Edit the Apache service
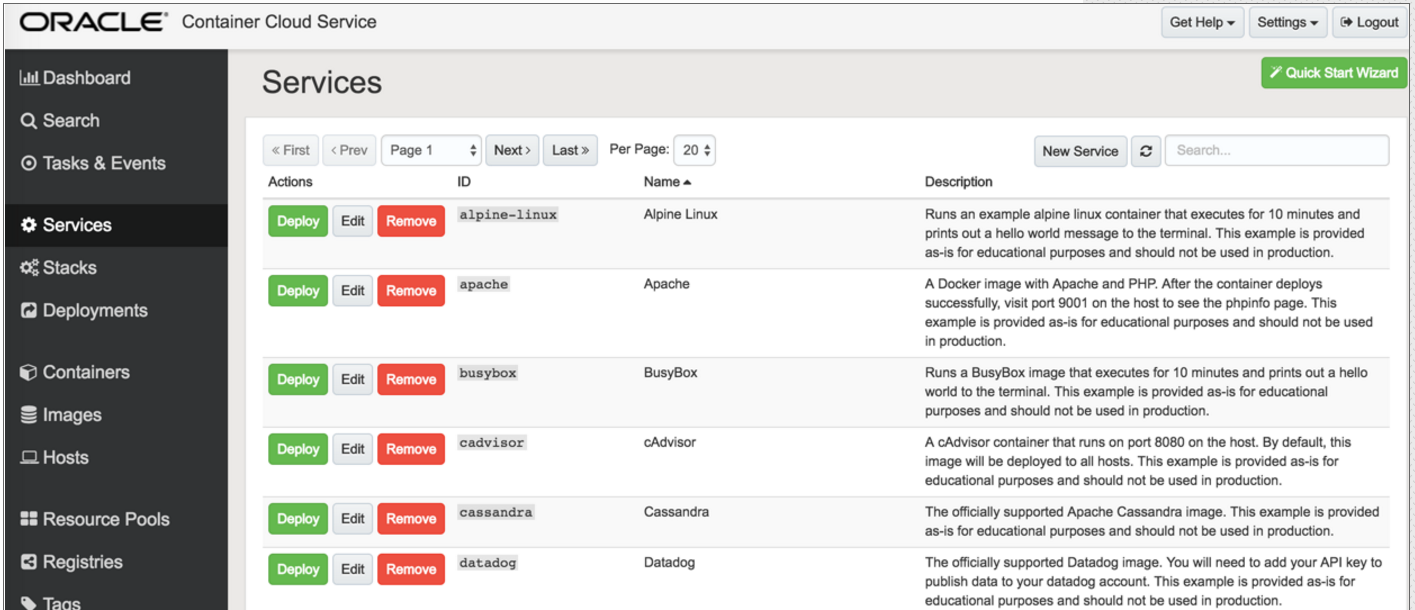 tap(352, 291)
